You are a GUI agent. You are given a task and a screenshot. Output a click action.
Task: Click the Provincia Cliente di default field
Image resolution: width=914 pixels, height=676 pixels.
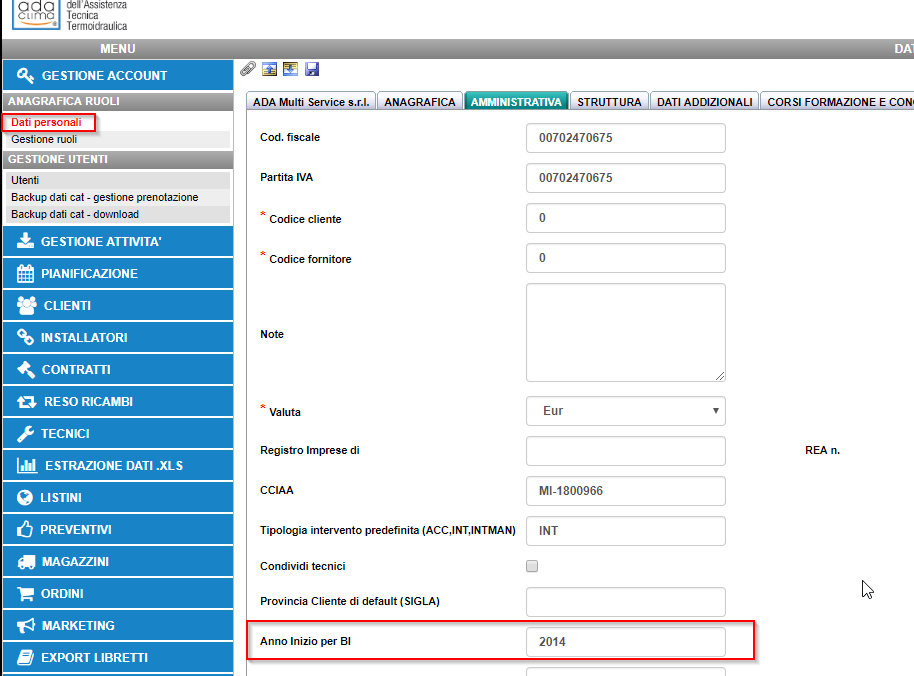click(x=625, y=602)
